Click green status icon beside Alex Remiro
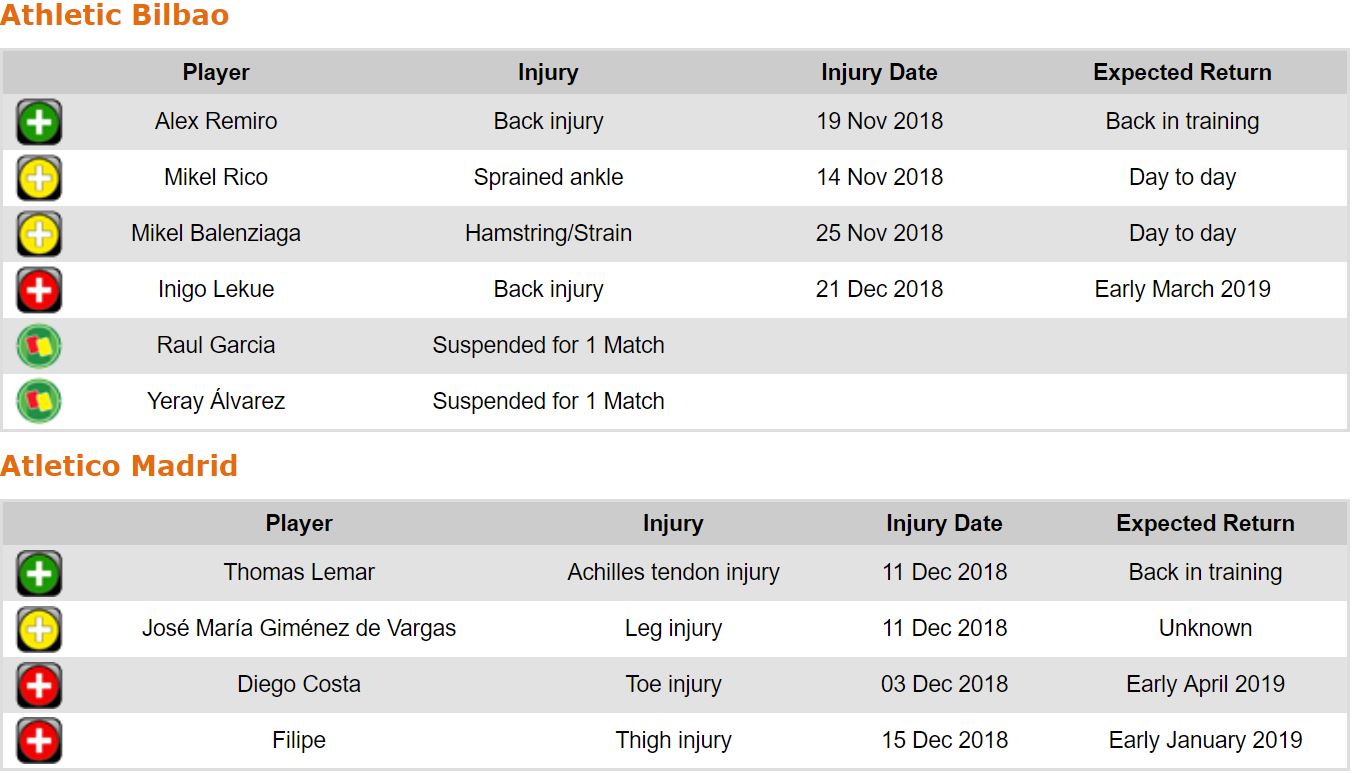 coord(39,123)
